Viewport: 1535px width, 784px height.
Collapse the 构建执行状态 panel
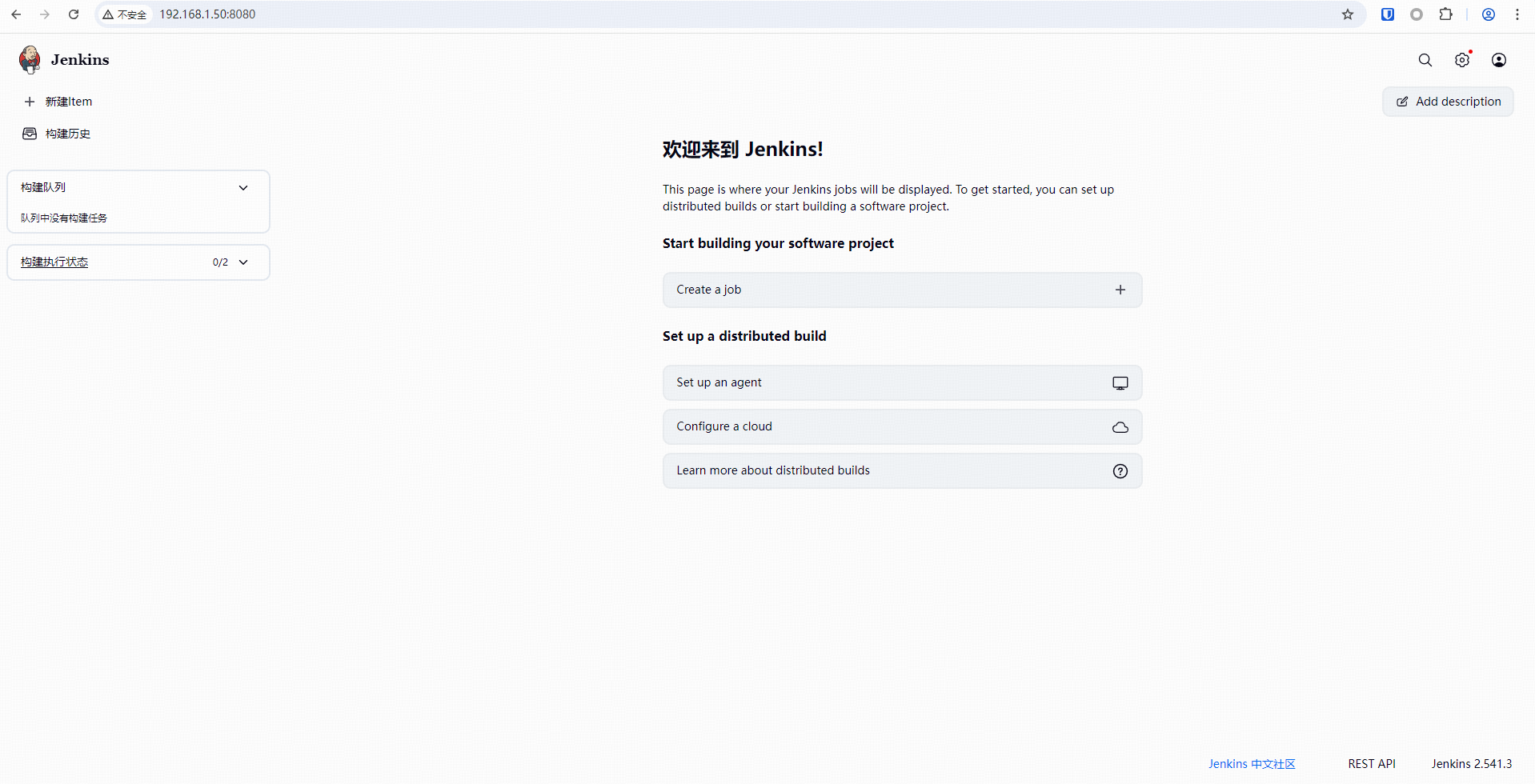pos(243,262)
